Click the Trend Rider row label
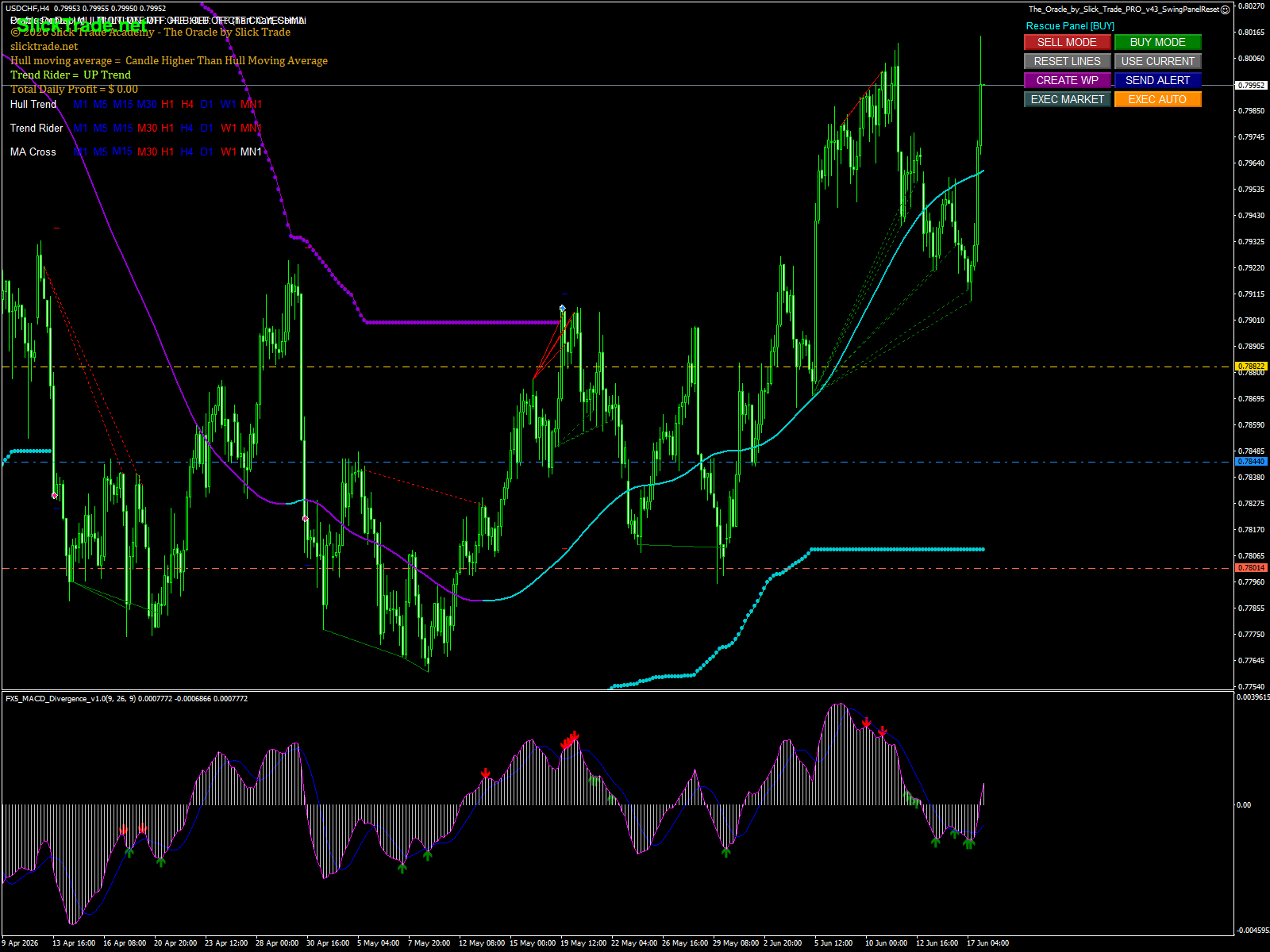 pyautogui.click(x=37, y=128)
